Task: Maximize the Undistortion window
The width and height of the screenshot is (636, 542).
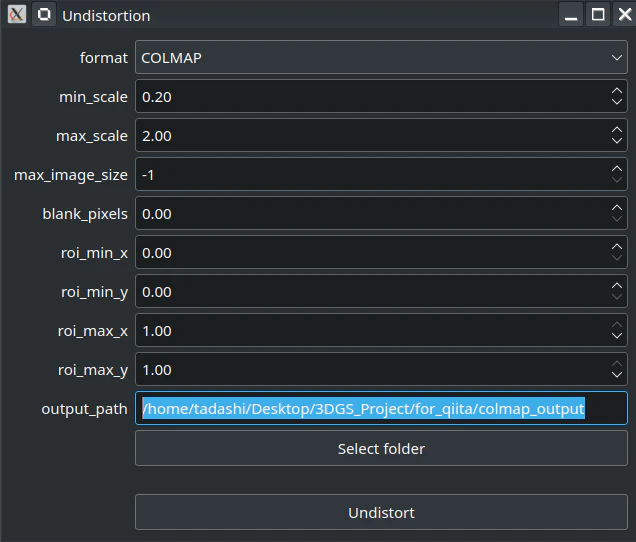Action: 598,15
